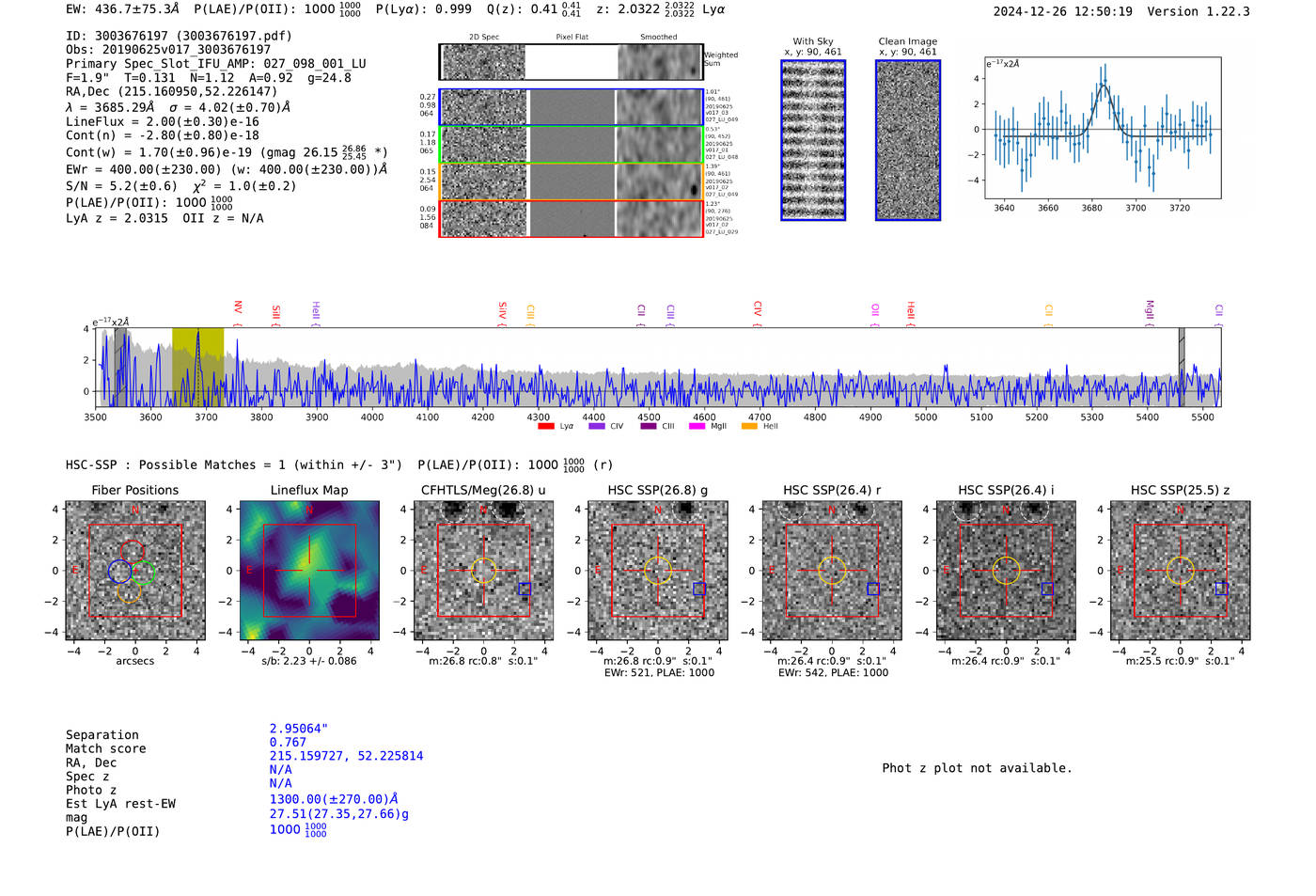The width and height of the screenshot is (1316, 896).
Task: Click the red fiber circle in Fiber Positions
Action: pyautogui.click(x=132, y=553)
